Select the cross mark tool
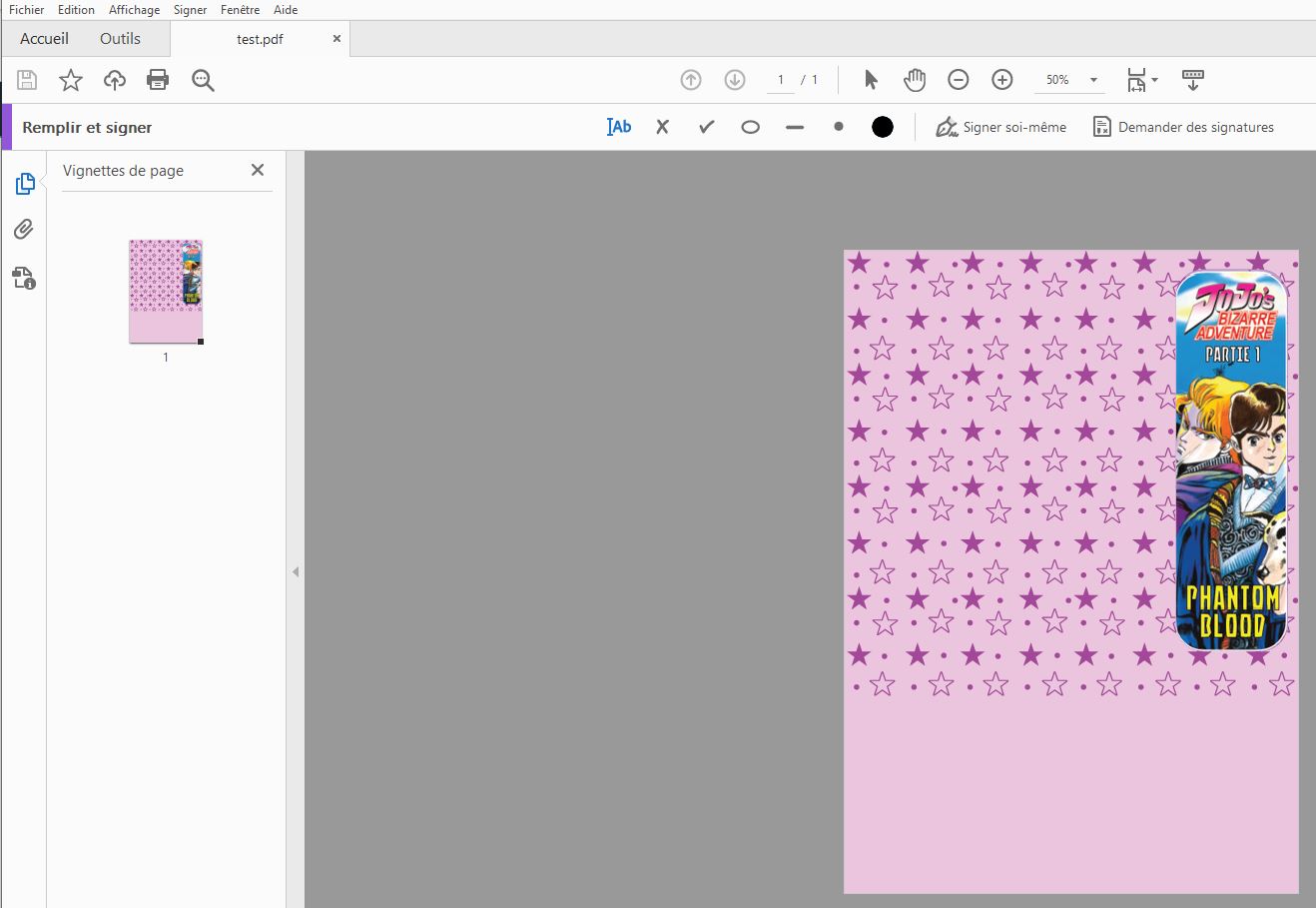1316x908 pixels. (663, 127)
